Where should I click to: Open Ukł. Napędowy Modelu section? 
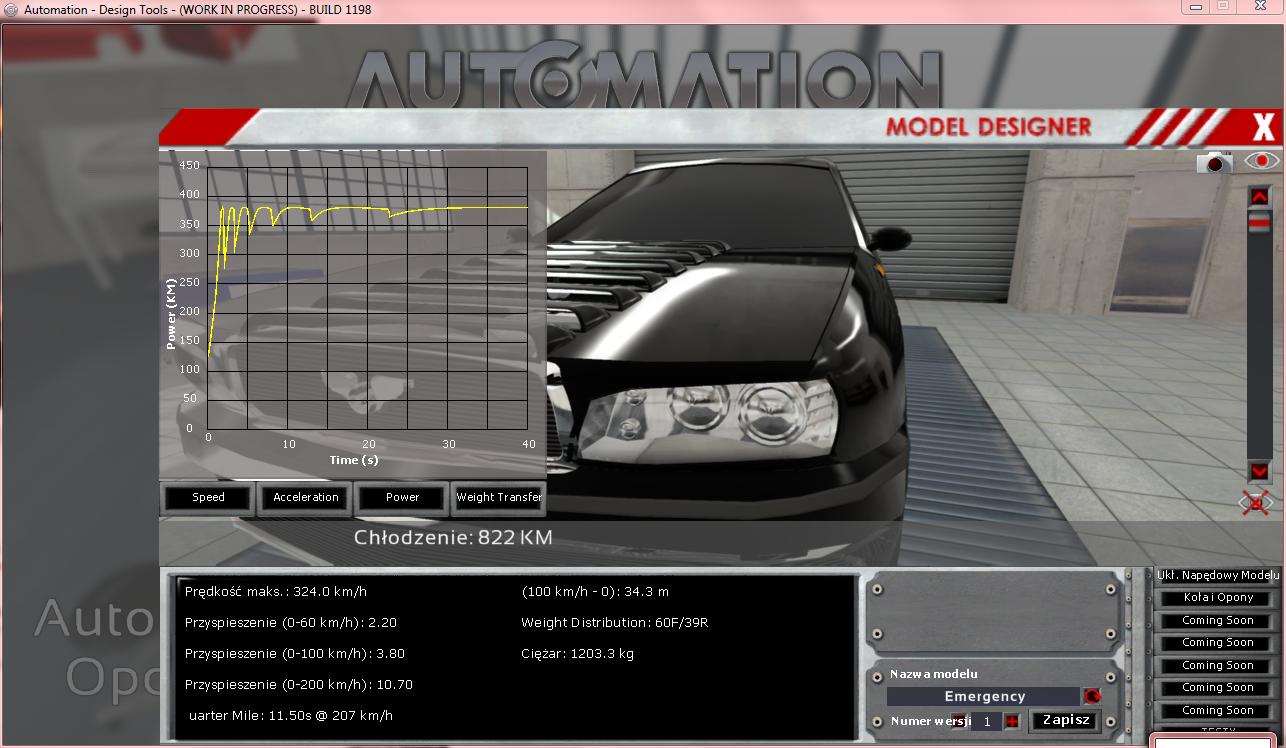tap(1217, 575)
